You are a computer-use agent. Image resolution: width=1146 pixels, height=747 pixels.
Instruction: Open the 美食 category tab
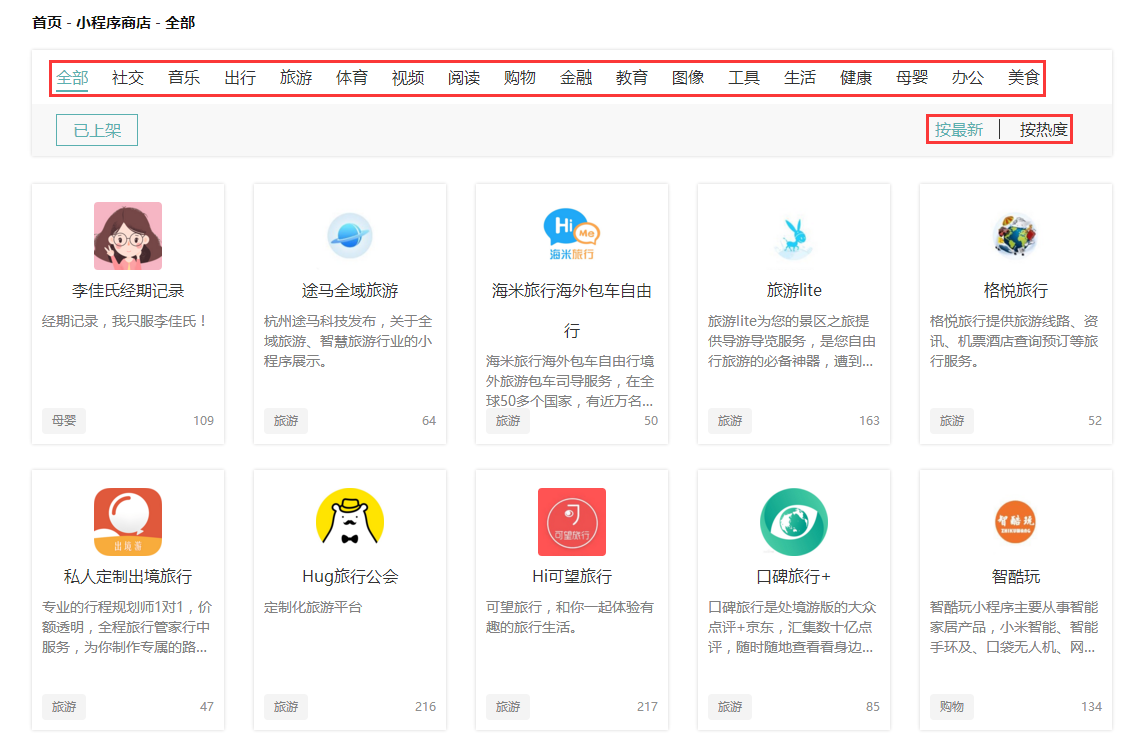click(1023, 76)
